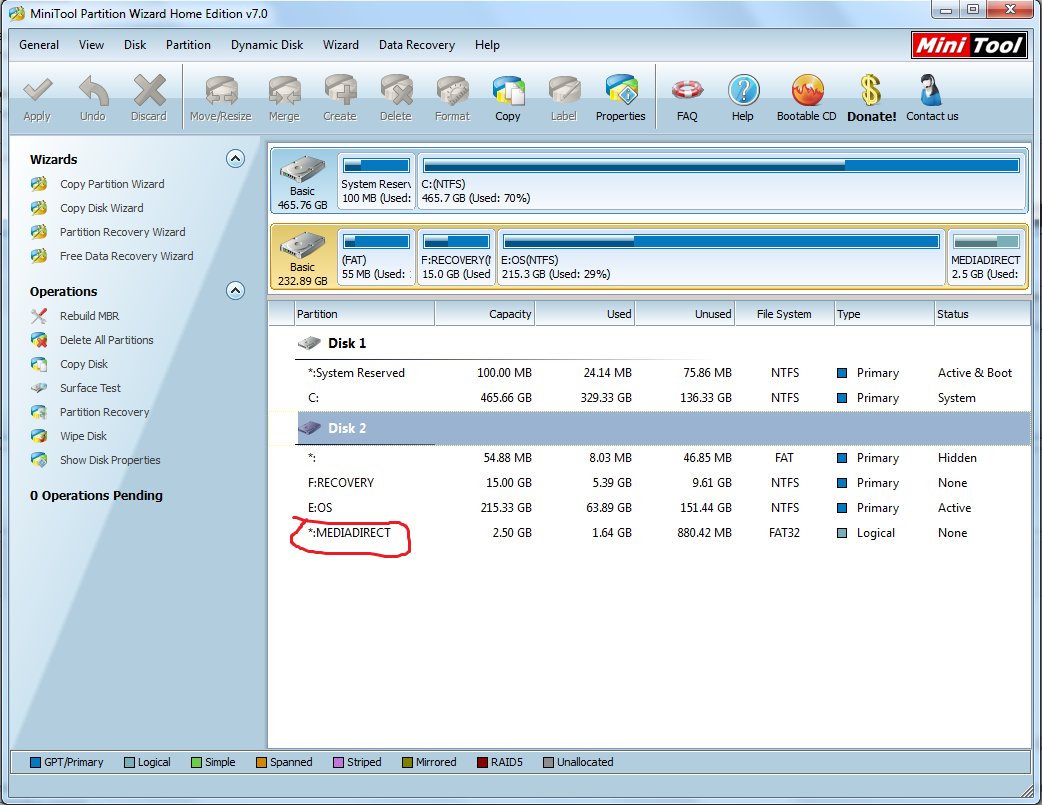Sort by the Partition column header
Viewport: 1042px width, 805px height.
(365, 314)
